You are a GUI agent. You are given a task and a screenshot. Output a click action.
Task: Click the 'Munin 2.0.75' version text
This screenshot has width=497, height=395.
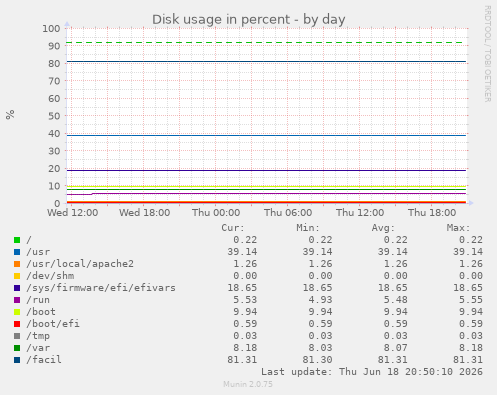(248, 384)
